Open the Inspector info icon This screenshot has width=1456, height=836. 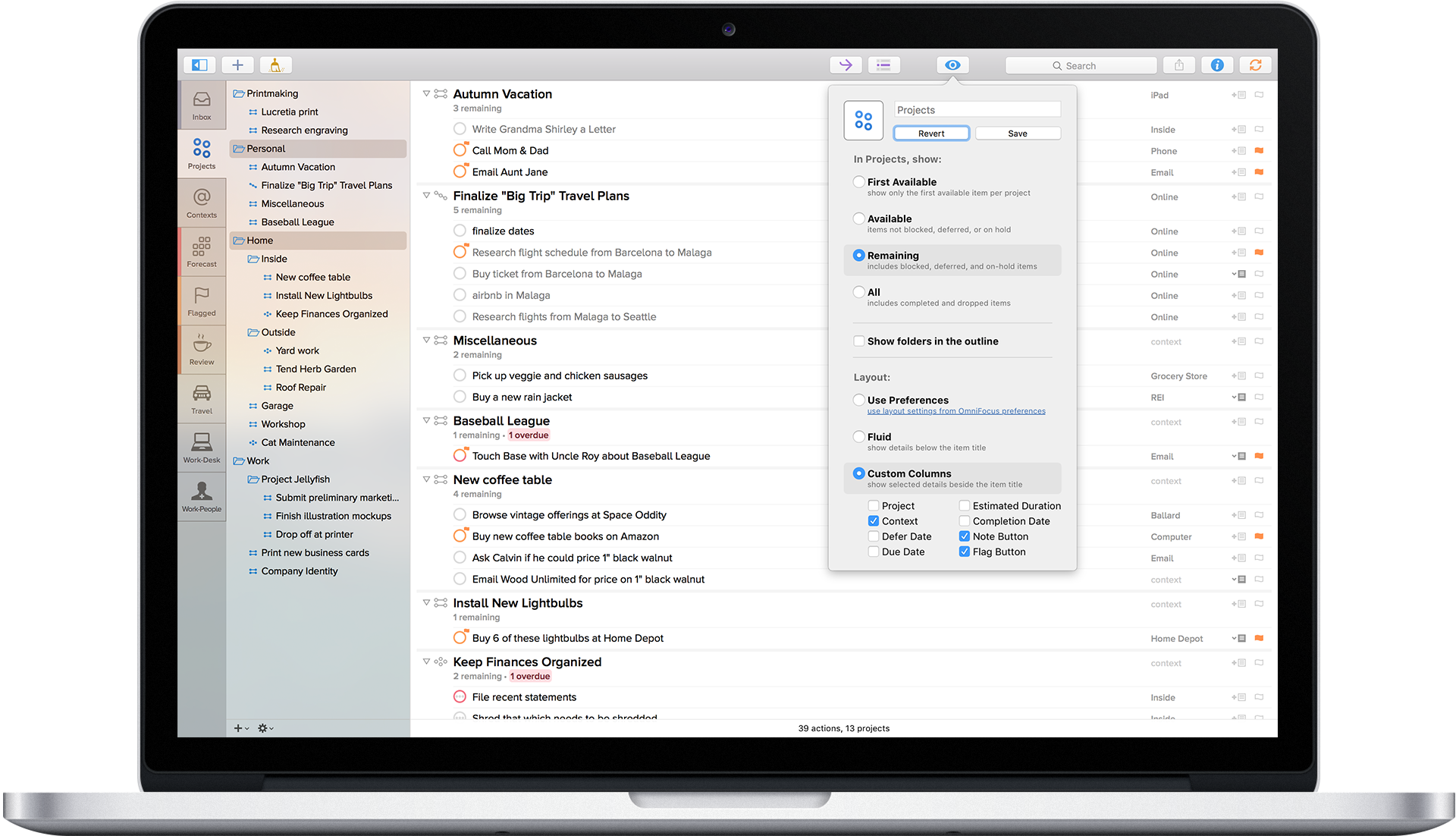pos(1216,65)
